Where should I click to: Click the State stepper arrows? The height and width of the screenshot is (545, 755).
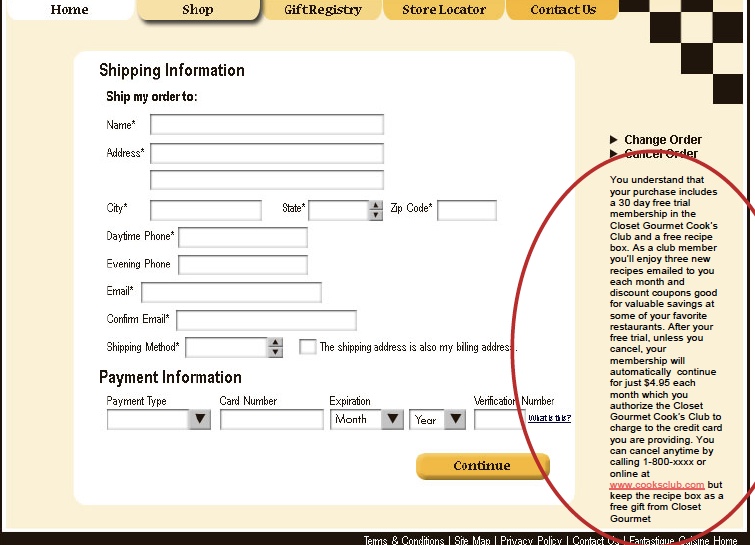(376, 210)
